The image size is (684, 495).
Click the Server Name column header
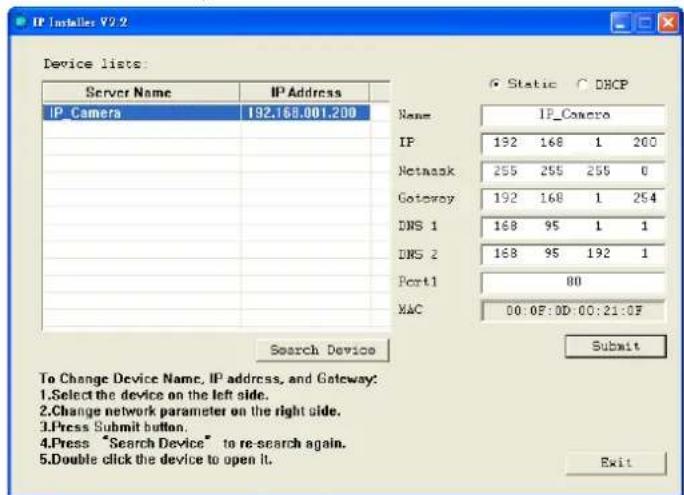(x=141, y=92)
